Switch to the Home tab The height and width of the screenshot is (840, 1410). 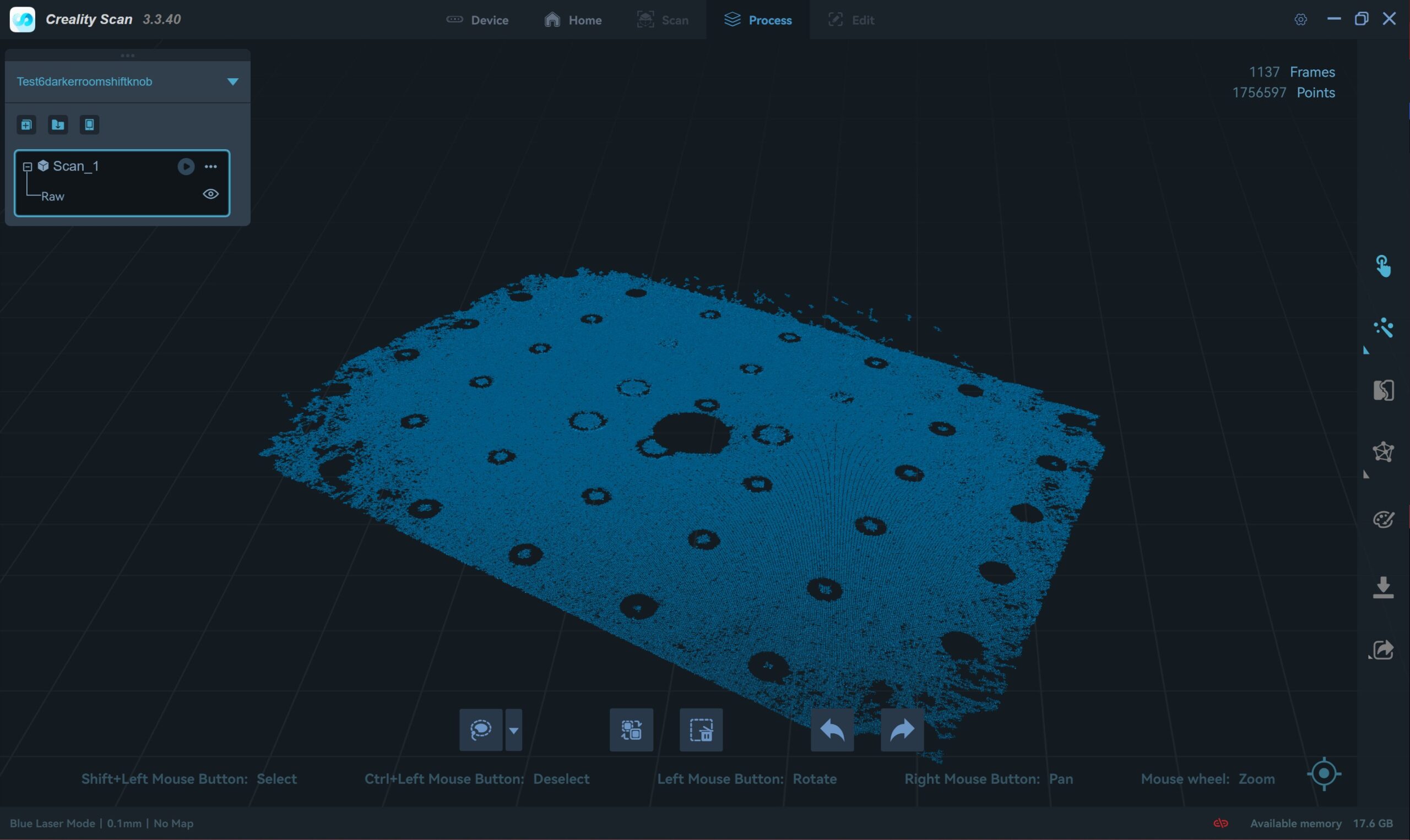[x=573, y=20]
